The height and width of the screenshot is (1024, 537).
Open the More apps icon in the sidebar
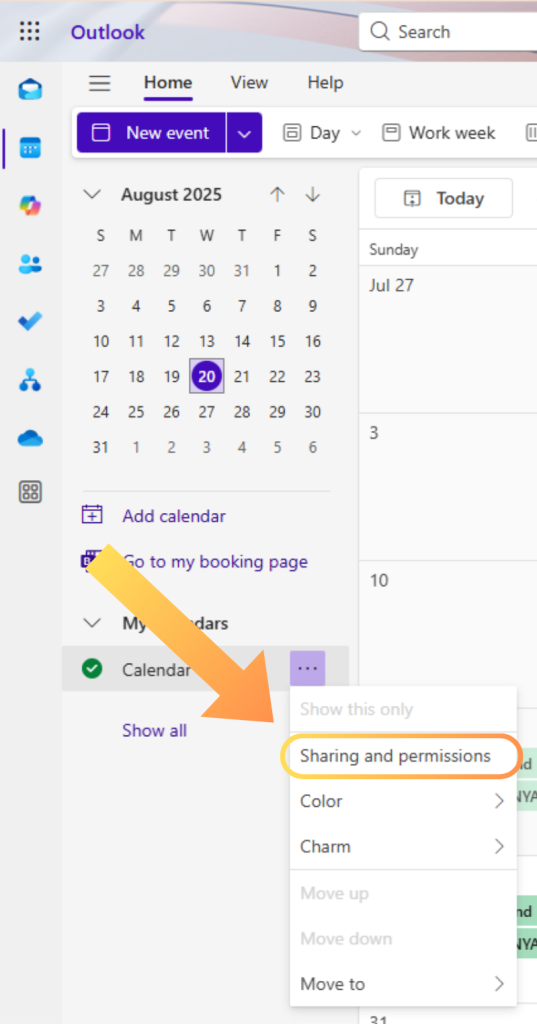coord(30,492)
